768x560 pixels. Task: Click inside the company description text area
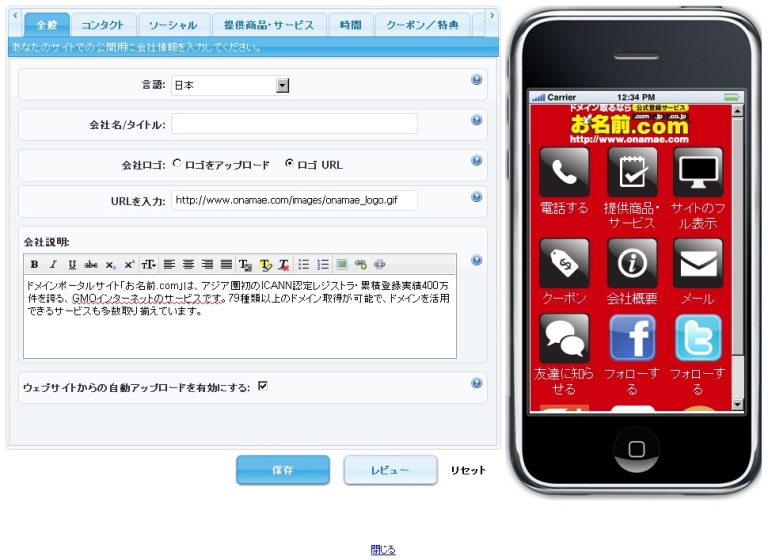(x=240, y=317)
